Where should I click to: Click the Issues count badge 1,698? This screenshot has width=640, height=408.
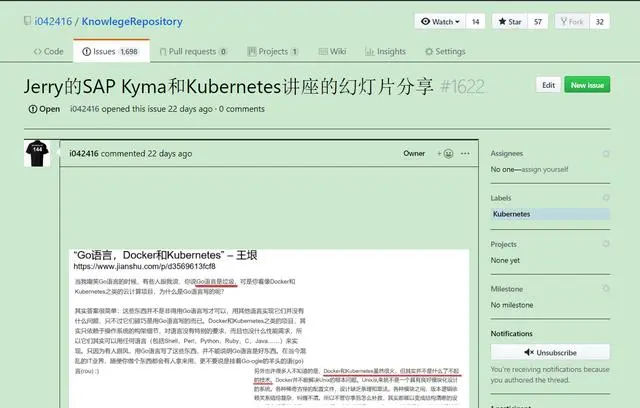(129, 52)
